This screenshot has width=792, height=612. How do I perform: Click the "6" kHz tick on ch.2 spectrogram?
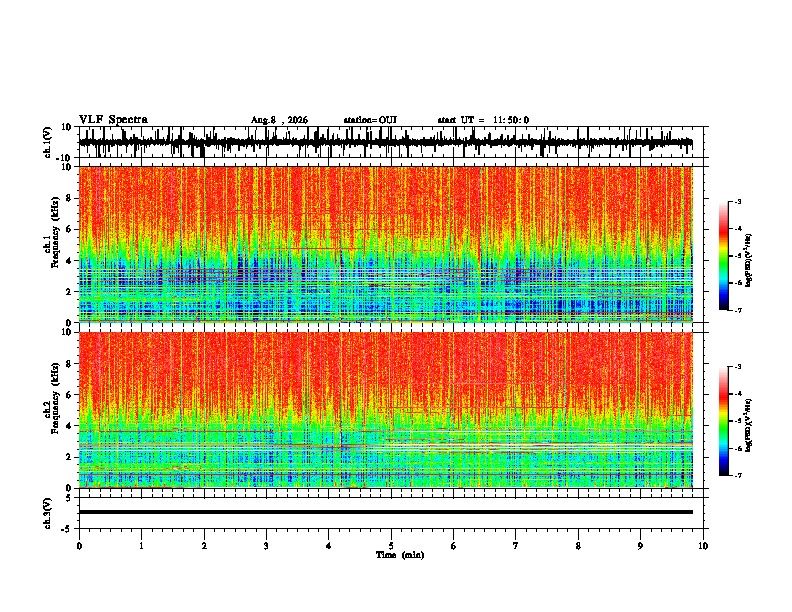[x=69, y=395]
